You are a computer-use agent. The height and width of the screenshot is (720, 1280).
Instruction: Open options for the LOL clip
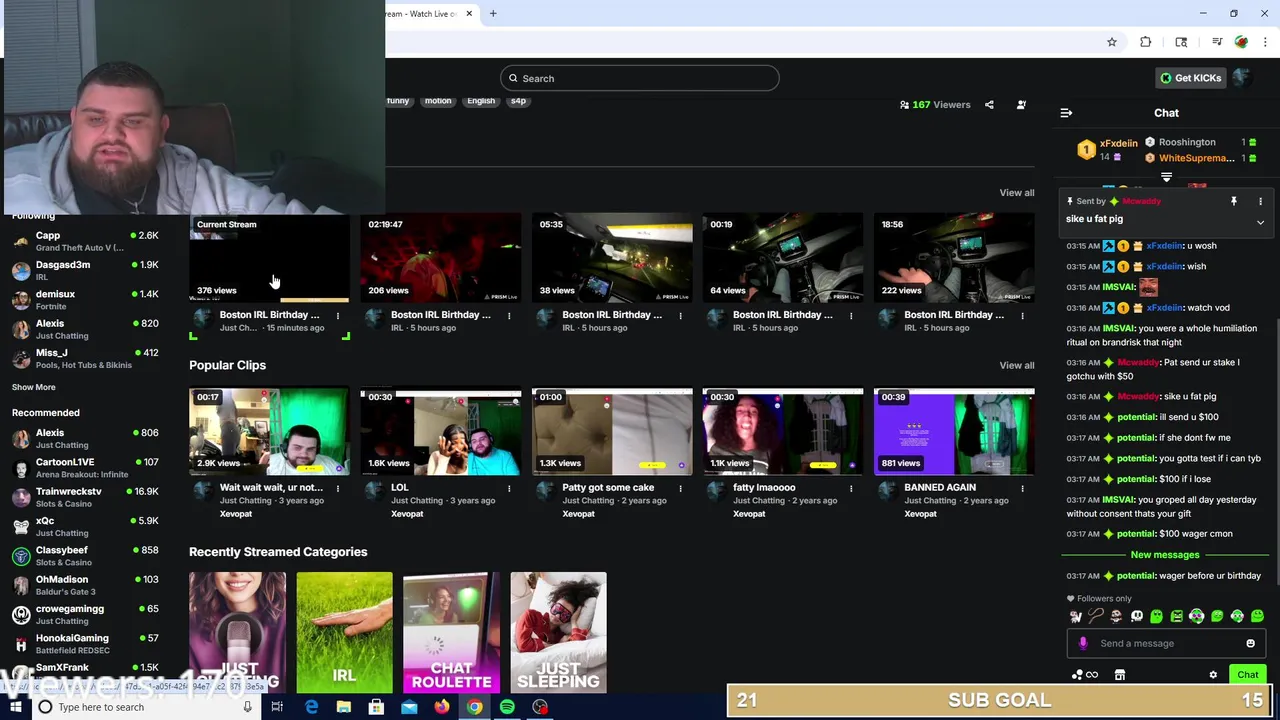509,488
